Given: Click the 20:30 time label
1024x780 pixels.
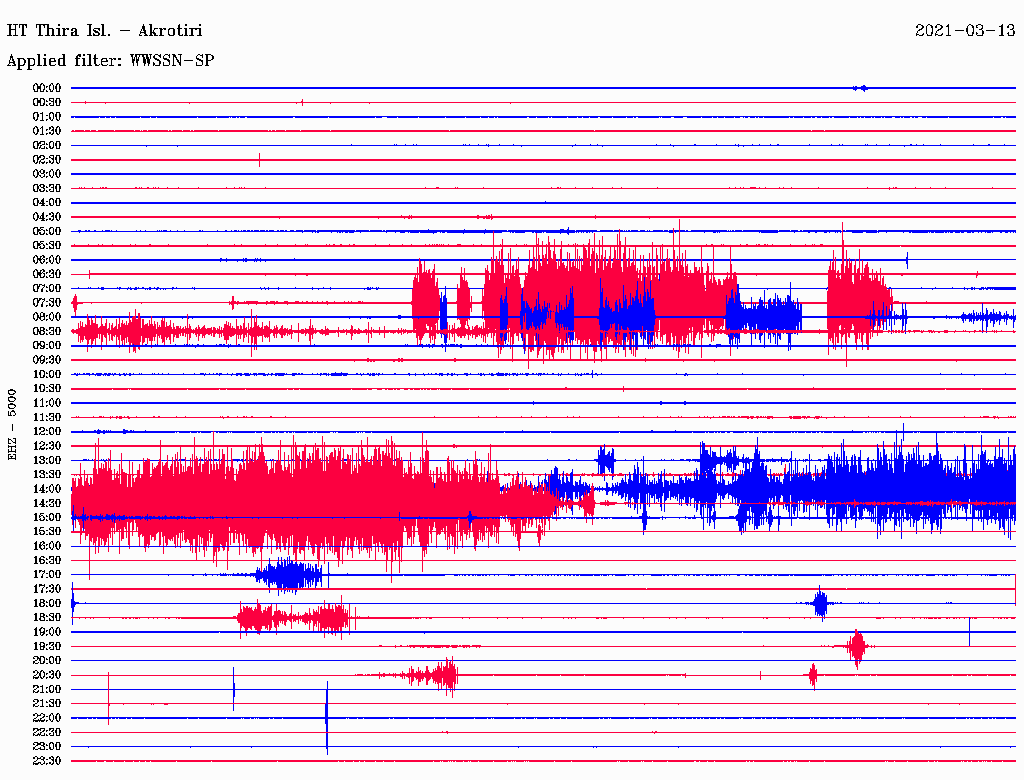Looking at the screenshot, I should 47,675.
